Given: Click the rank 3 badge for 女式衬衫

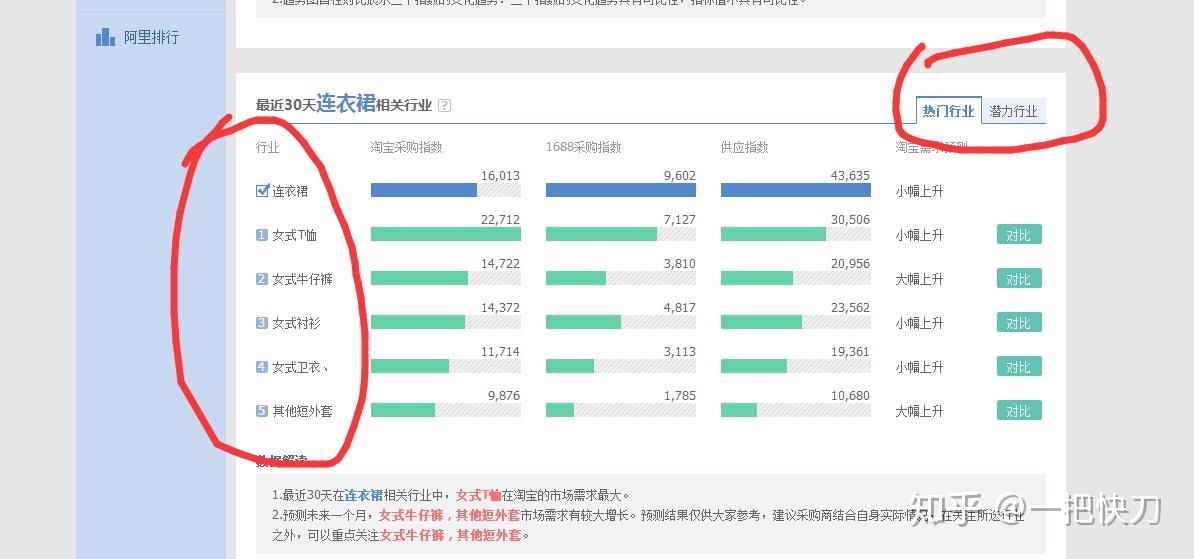Looking at the screenshot, I should (x=262, y=323).
